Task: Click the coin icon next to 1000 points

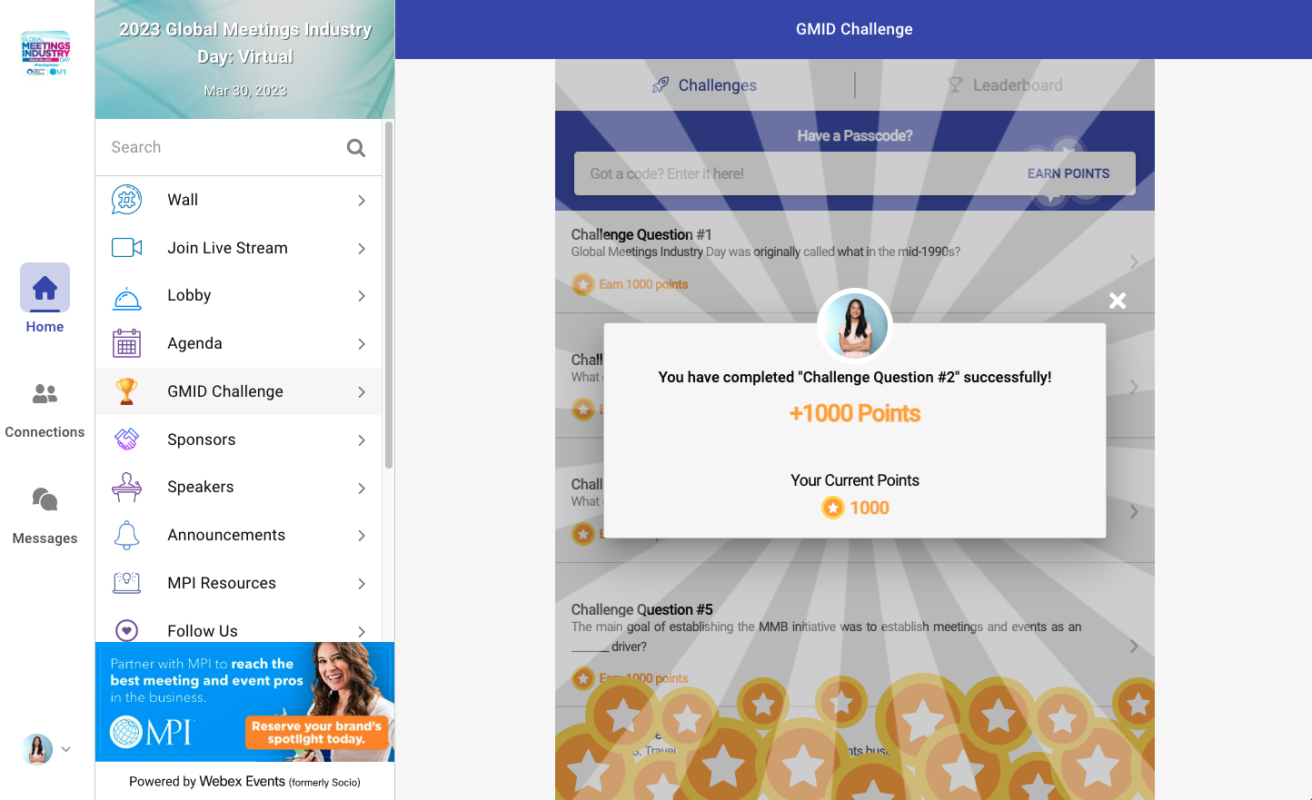Action: [x=833, y=508]
